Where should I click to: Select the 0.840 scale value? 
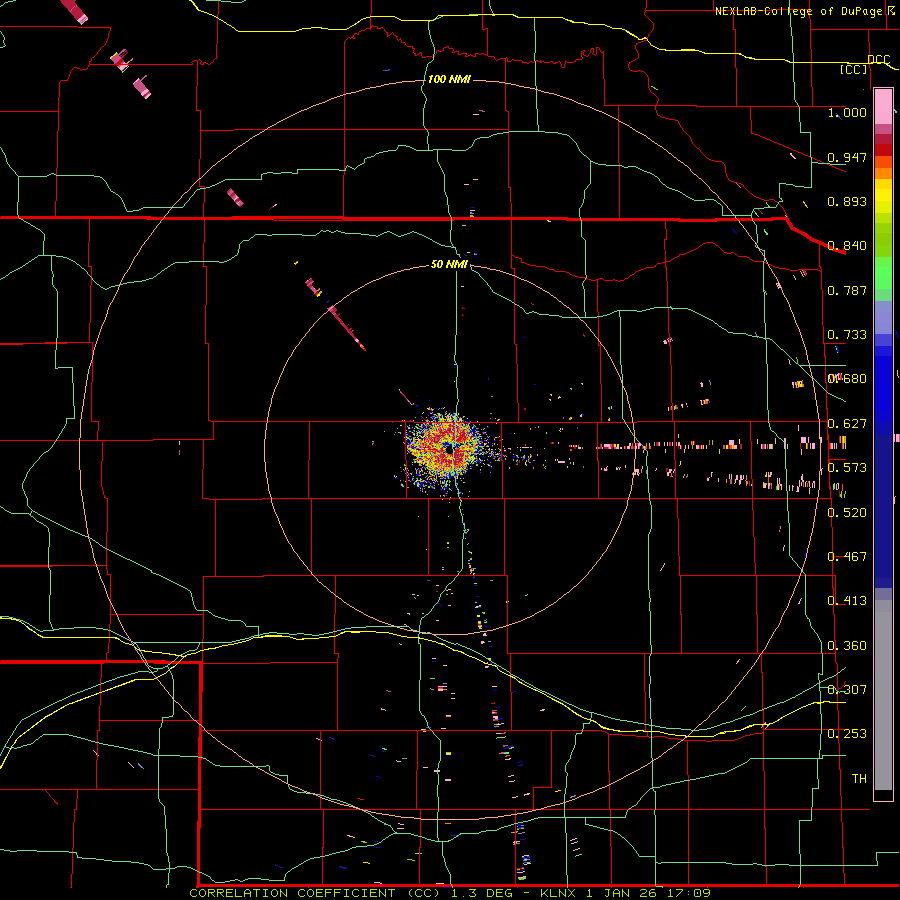(x=847, y=246)
